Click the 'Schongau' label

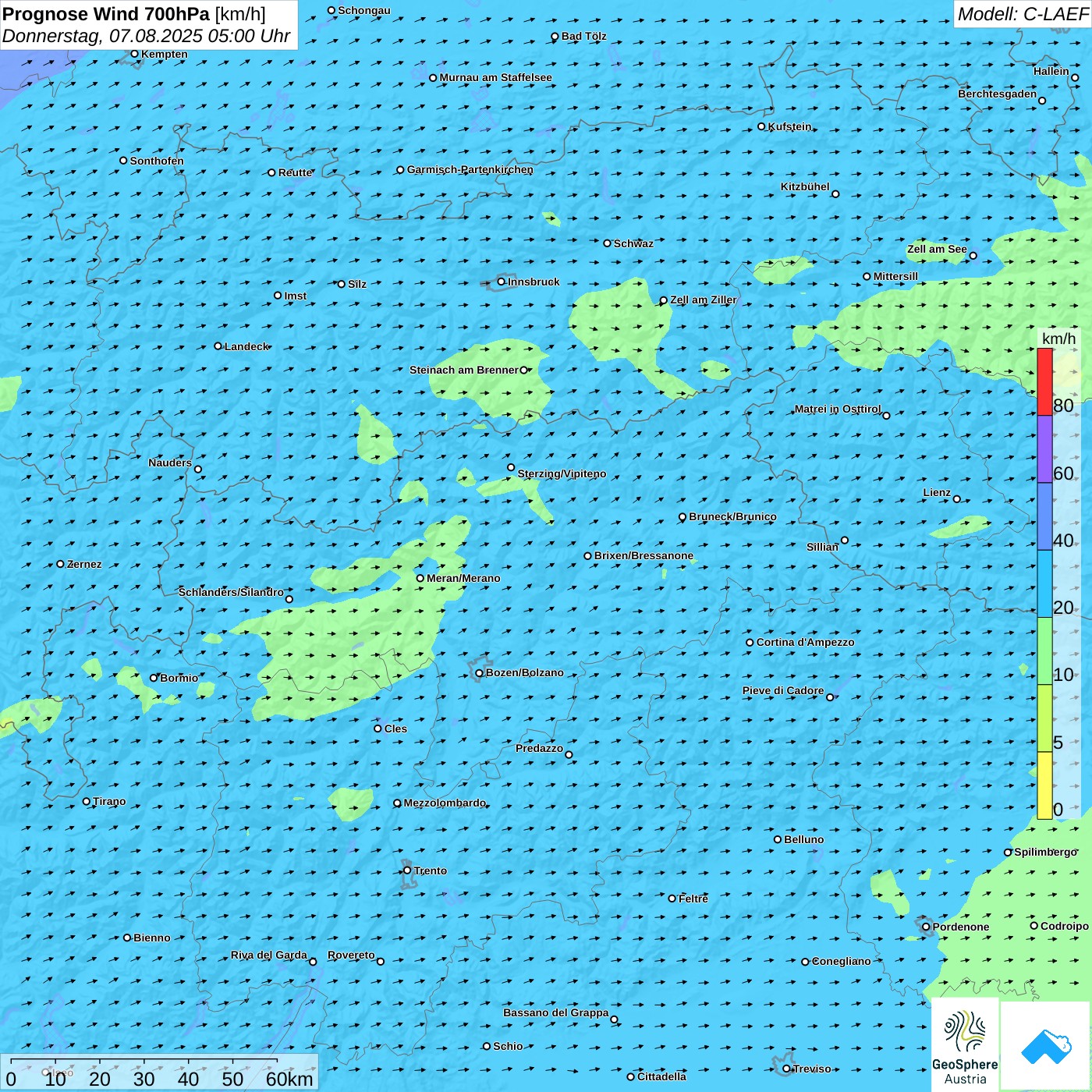[364, 10]
